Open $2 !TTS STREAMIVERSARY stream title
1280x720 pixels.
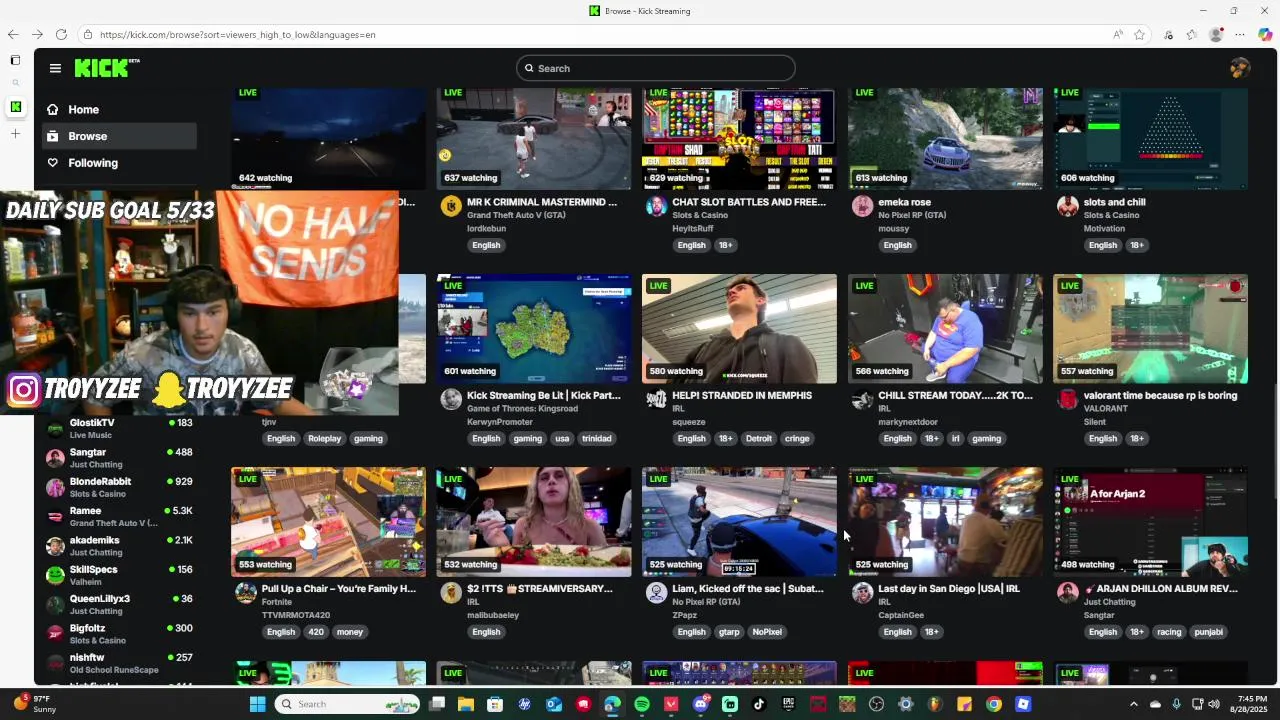pos(540,589)
